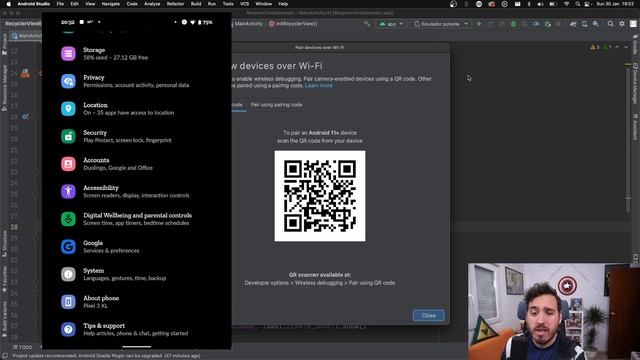Open Digital Wellbeing and parental controls
Image resolution: width=640 pixels, height=360 pixels.
(x=137, y=219)
